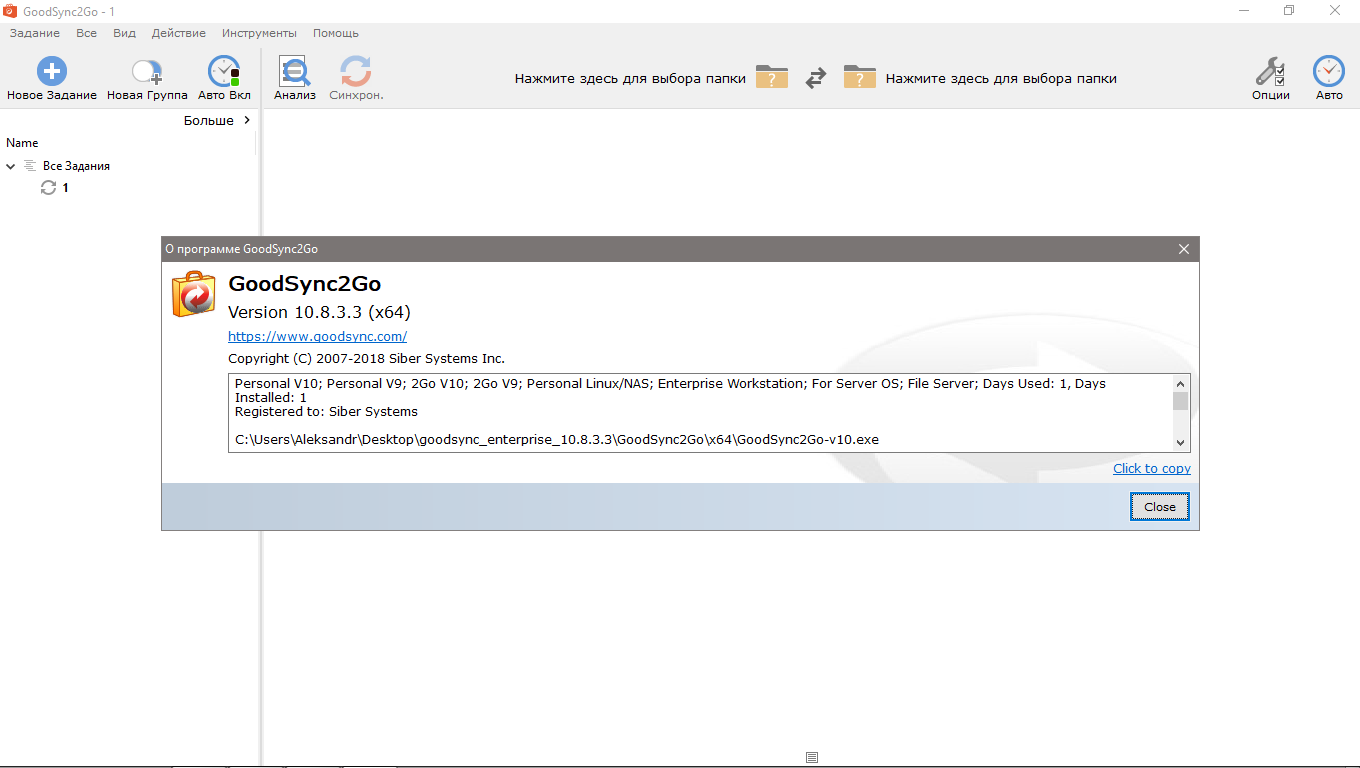The height and width of the screenshot is (768, 1360).
Task: Open the Помощь menu
Action: [336, 33]
